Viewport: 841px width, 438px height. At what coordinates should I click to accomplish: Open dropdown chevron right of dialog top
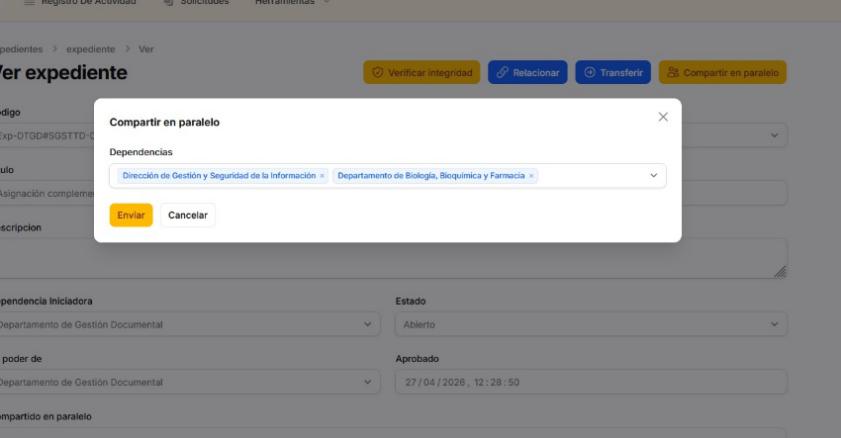[x=774, y=135]
